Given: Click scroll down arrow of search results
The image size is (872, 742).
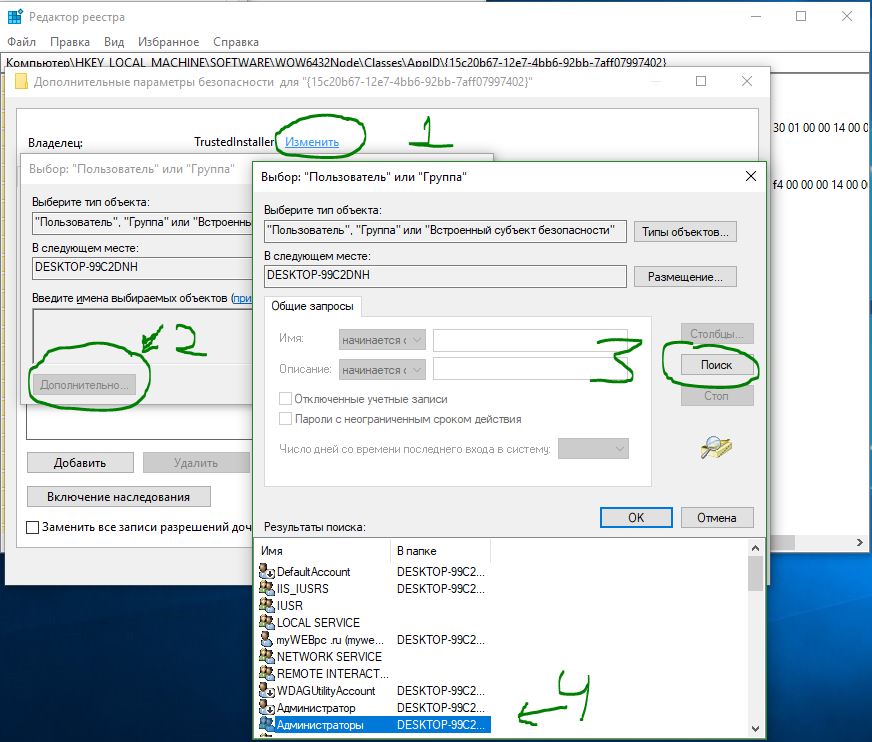Looking at the screenshot, I should pos(755,728).
